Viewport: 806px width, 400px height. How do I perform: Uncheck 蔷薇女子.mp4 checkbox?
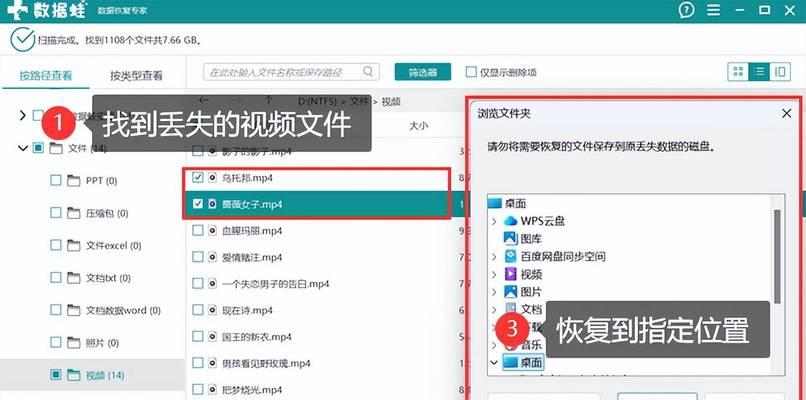point(197,204)
